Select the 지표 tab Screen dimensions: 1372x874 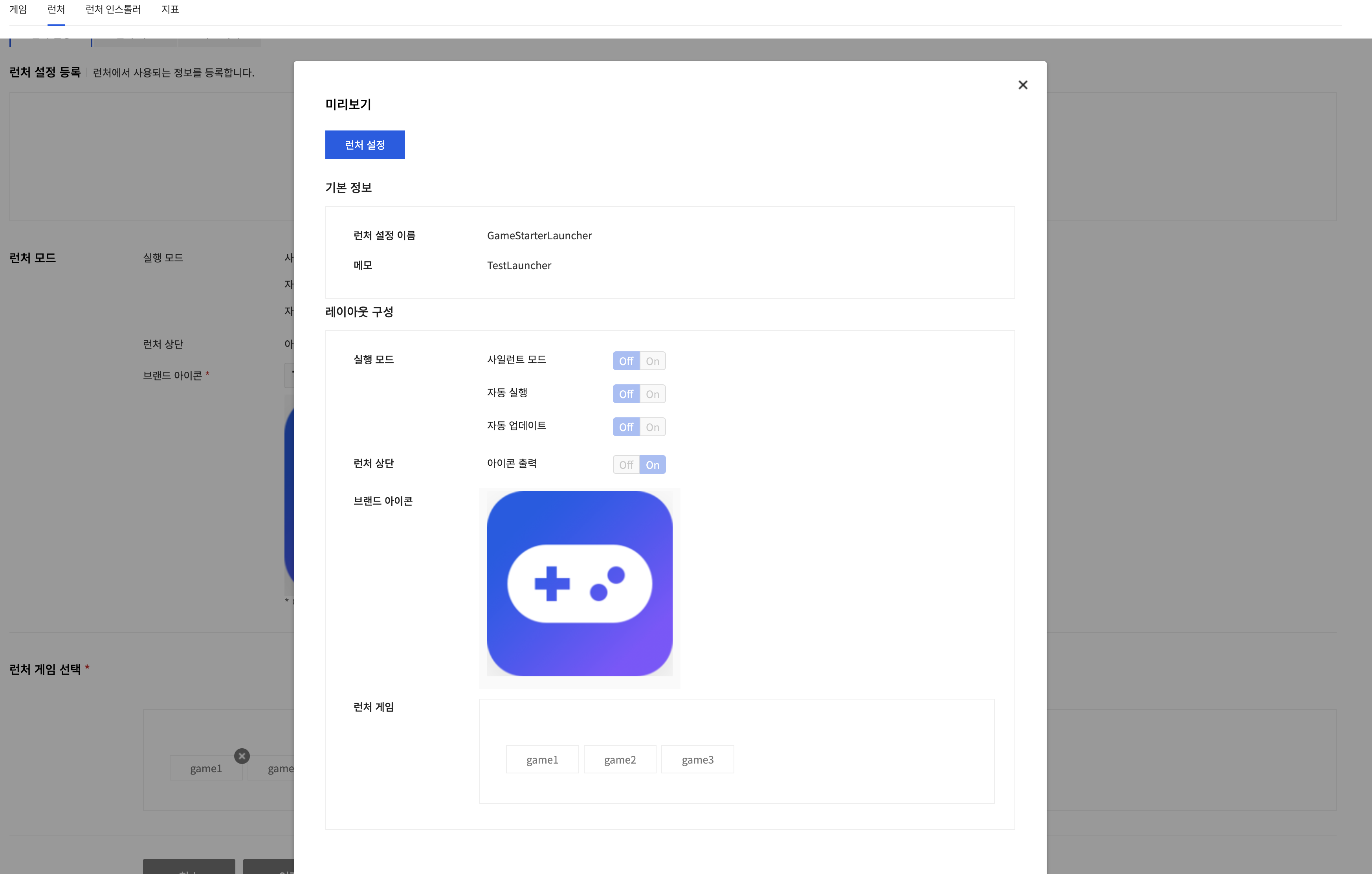pos(171,9)
